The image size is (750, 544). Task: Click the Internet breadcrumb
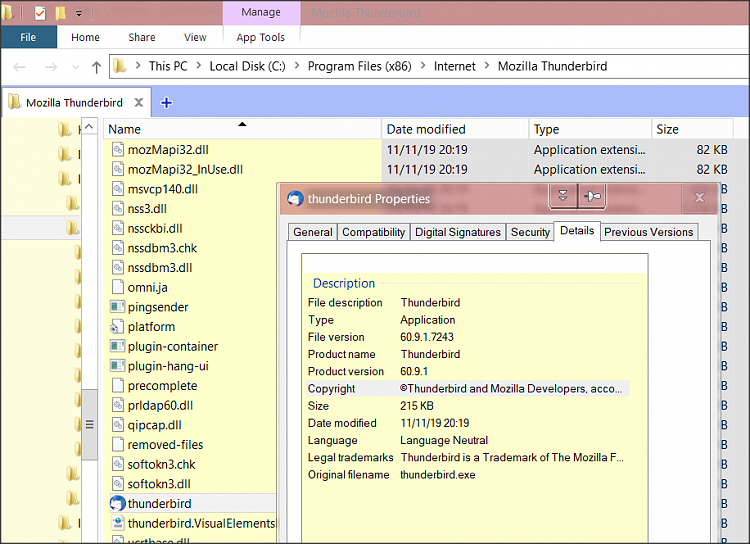(x=454, y=66)
